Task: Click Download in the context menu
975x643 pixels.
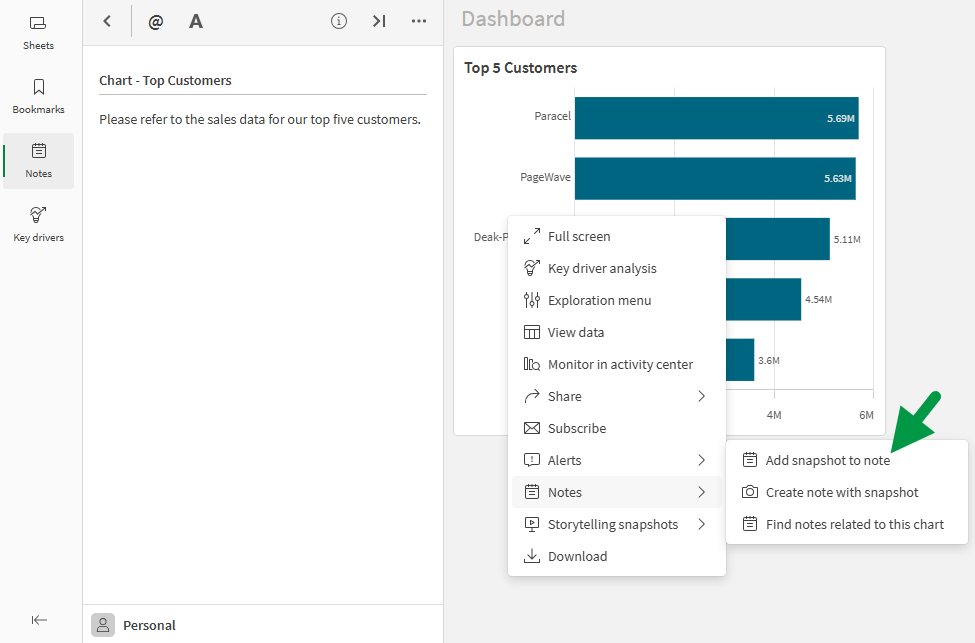Action: (x=577, y=556)
